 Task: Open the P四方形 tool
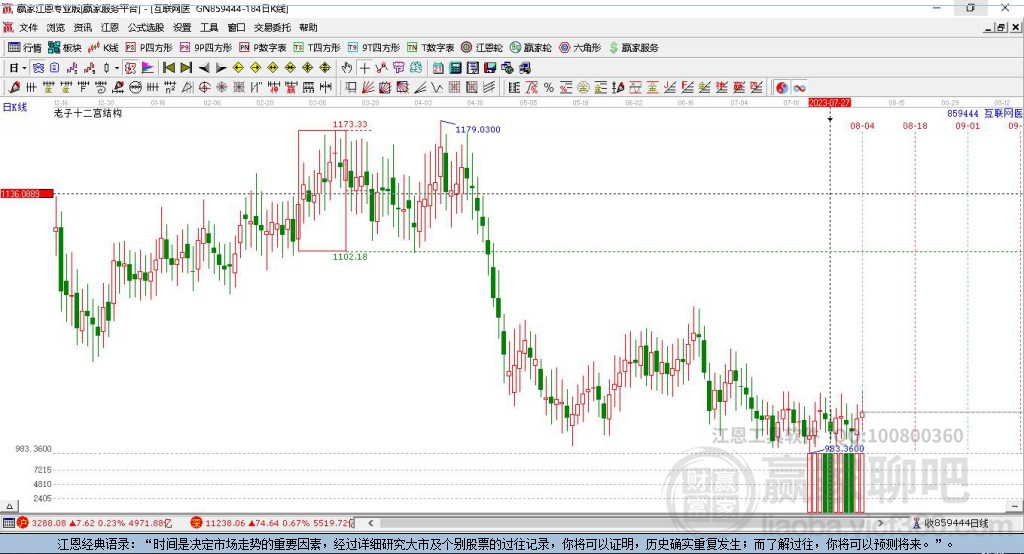coord(149,48)
